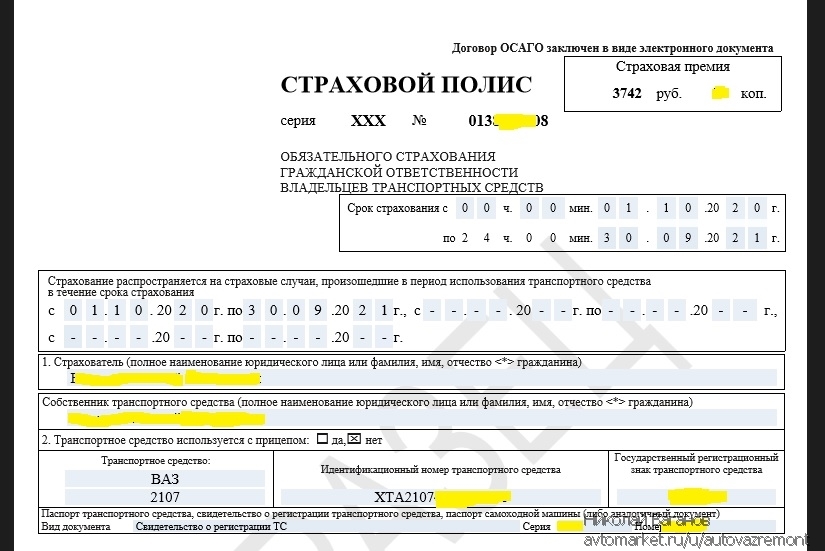Click the 'Транспортное средство:' column header
This screenshot has height=551, width=825.
[x=156, y=461]
